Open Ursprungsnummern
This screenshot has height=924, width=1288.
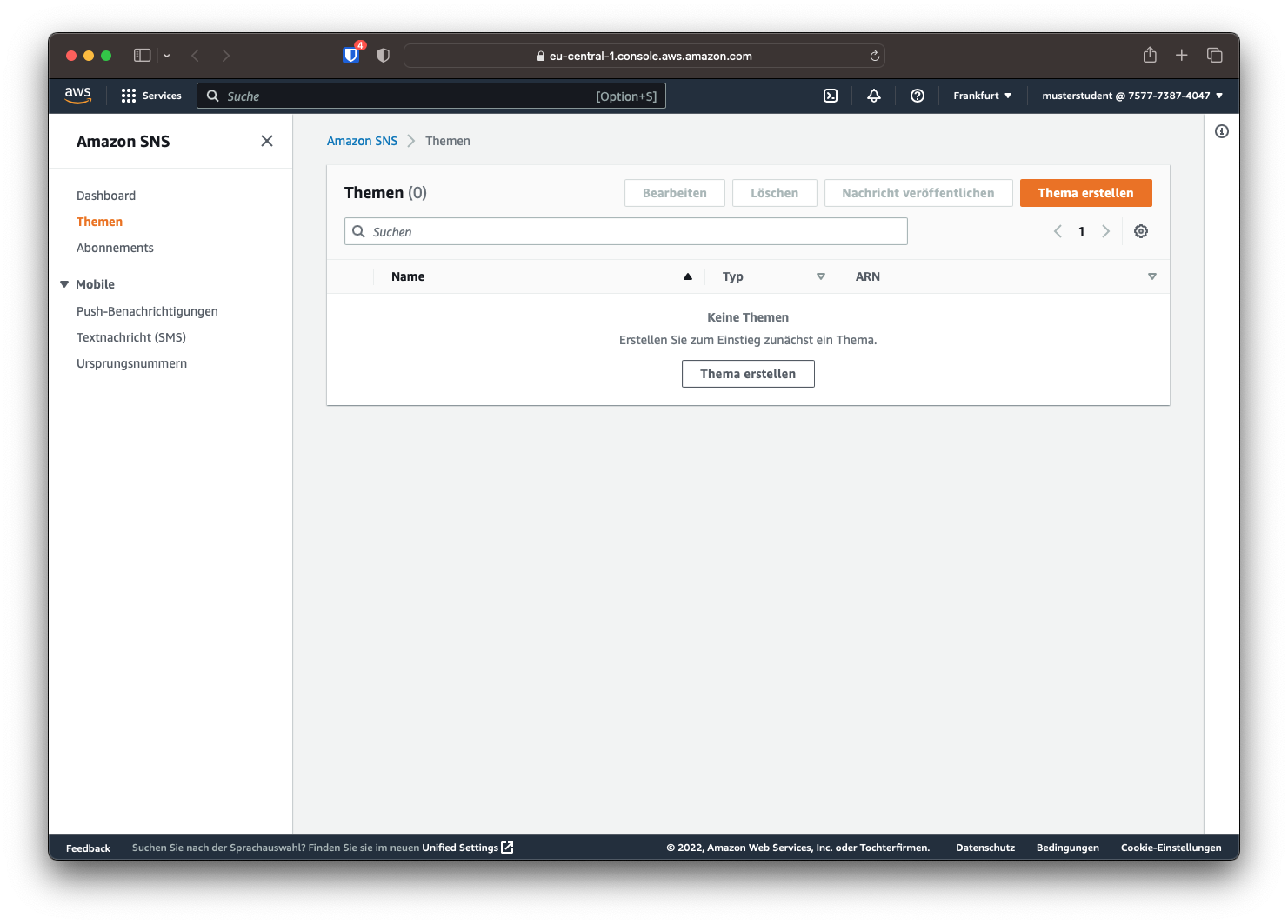point(131,363)
